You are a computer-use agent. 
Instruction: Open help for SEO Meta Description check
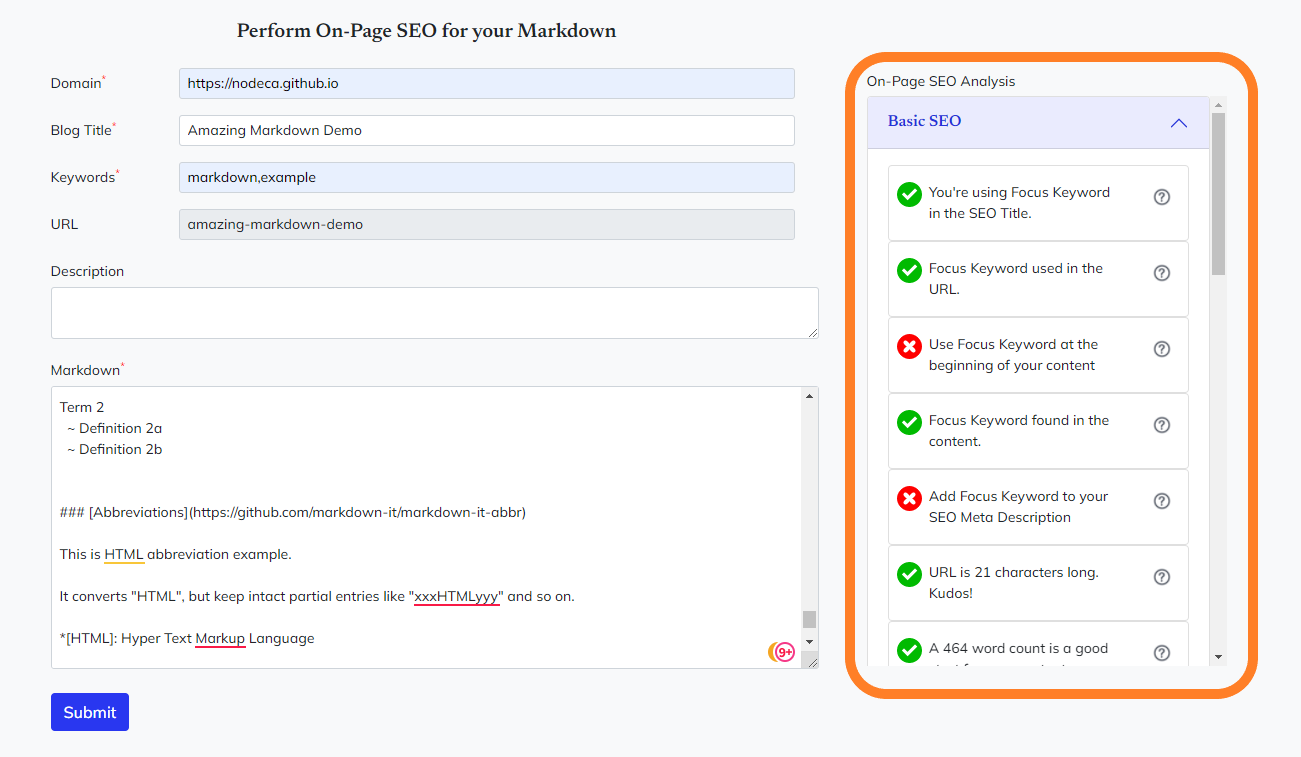[1161, 501]
